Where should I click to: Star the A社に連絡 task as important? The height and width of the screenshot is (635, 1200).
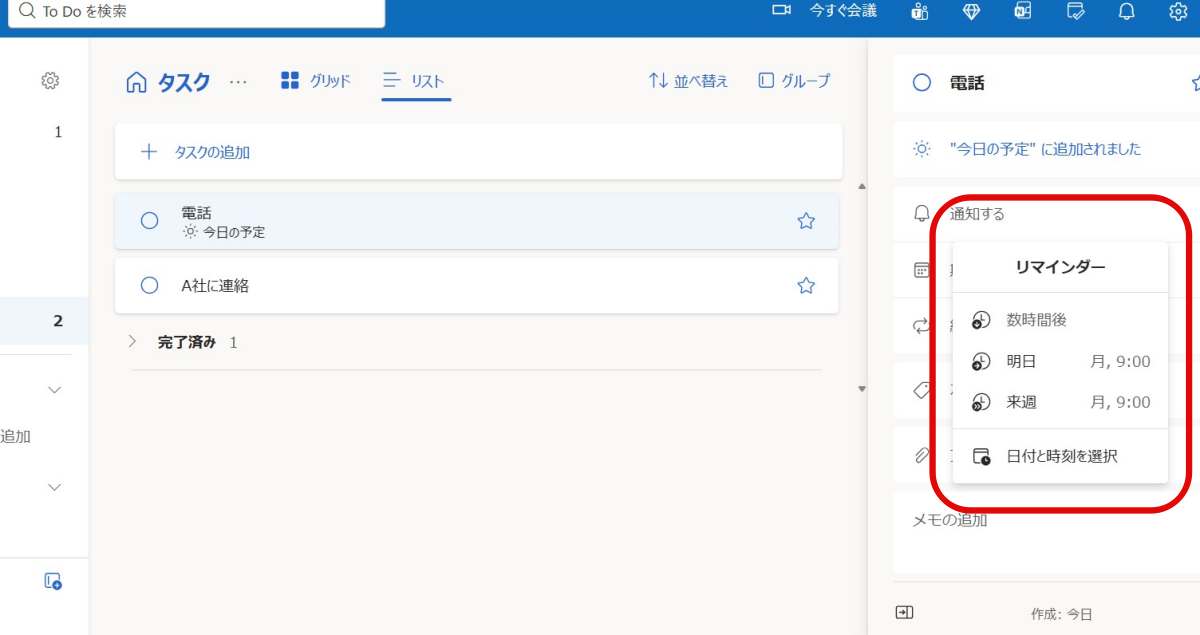pyautogui.click(x=806, y=285)
